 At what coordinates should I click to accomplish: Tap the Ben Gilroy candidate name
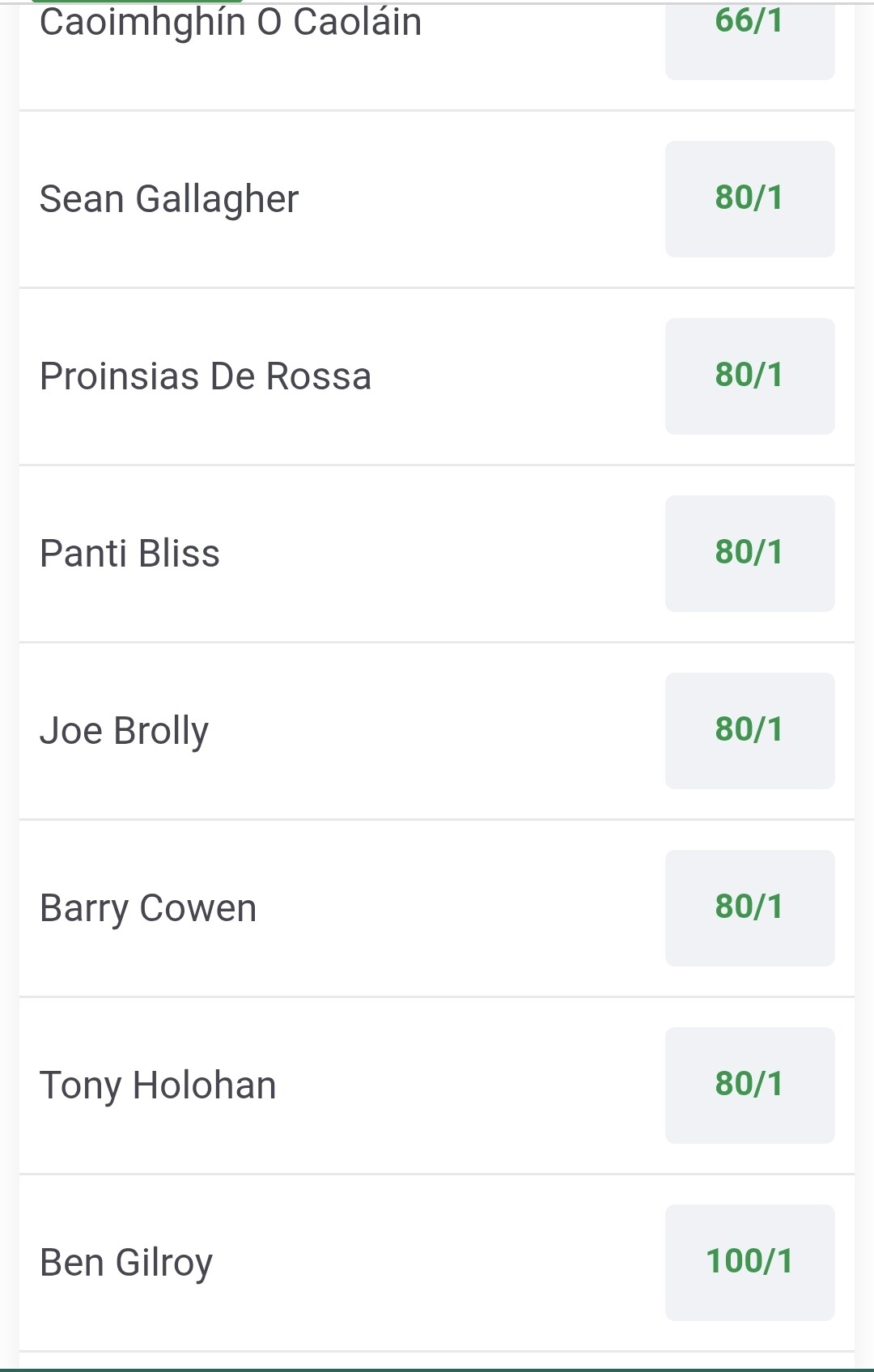[x=126, y=1263]
